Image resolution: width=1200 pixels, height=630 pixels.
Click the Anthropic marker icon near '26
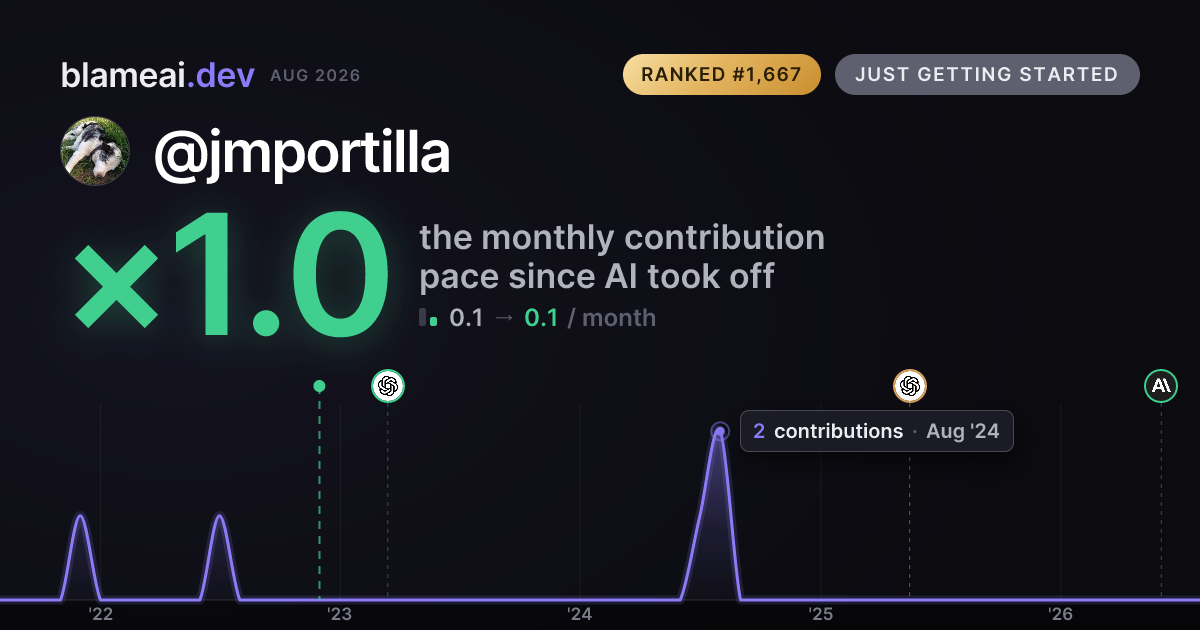(1161, 386)
